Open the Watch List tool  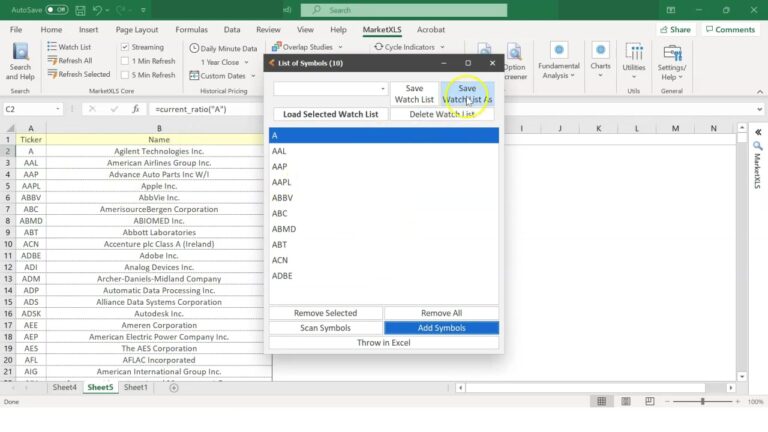(x=69, y=47)
